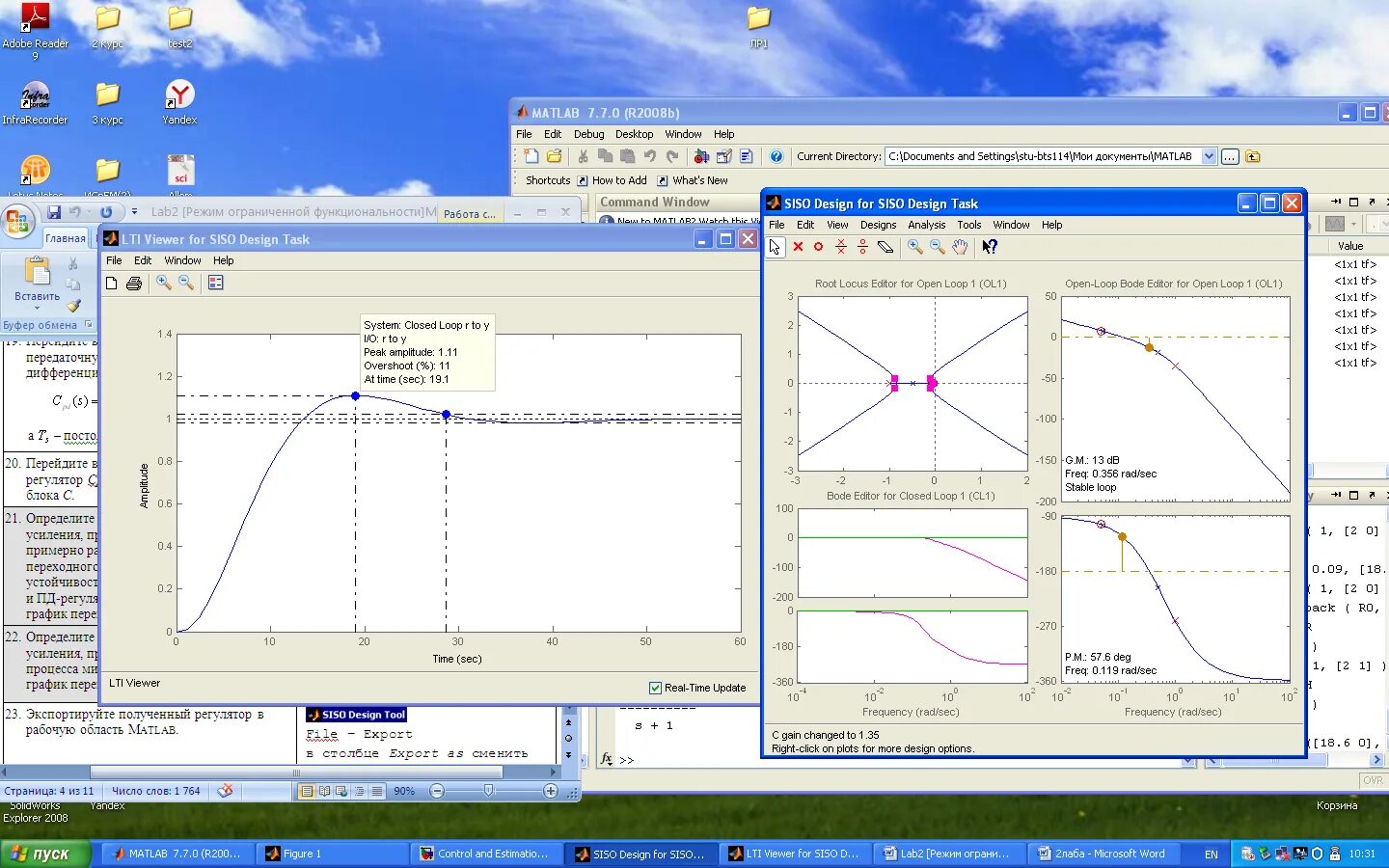Open Adobe Reader 9 desktop icon
The width and height of the screenshot is (1389, 868).
(x=35, y=31)
